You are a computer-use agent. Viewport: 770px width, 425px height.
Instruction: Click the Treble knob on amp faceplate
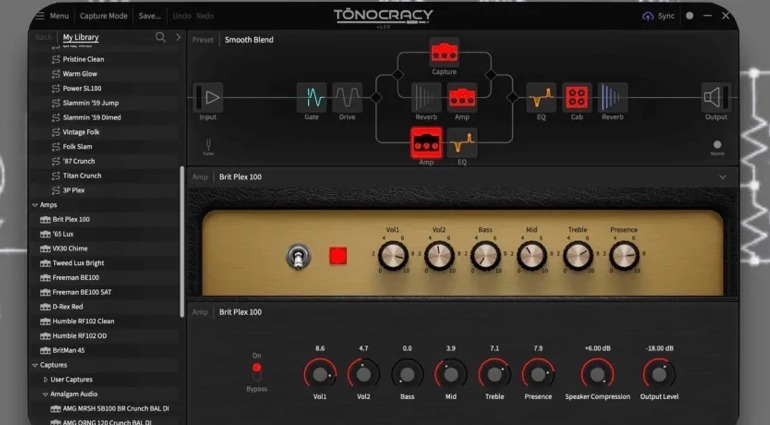pos(578,255)
